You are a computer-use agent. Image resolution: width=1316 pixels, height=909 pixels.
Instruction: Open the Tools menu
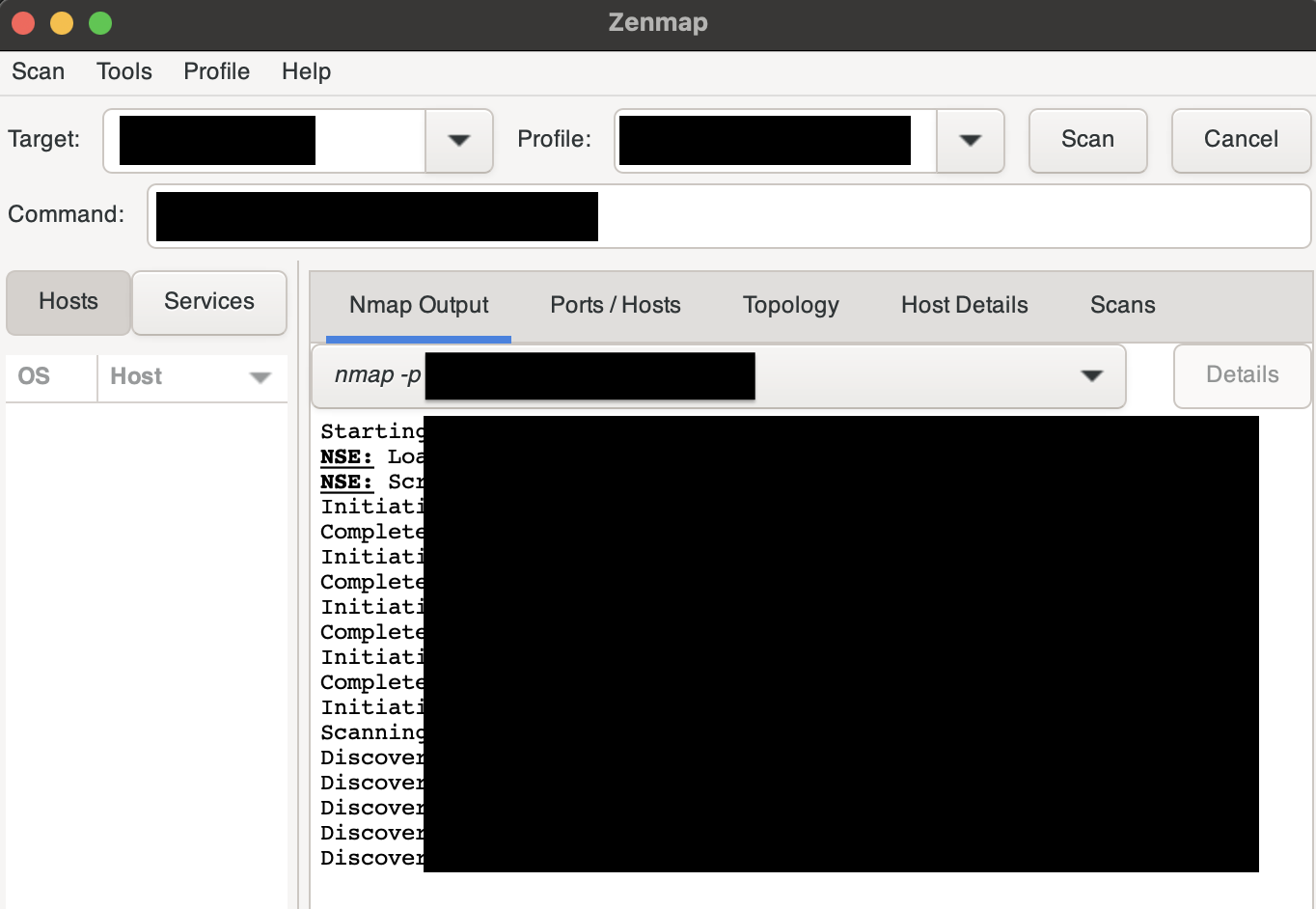point(124,71)
